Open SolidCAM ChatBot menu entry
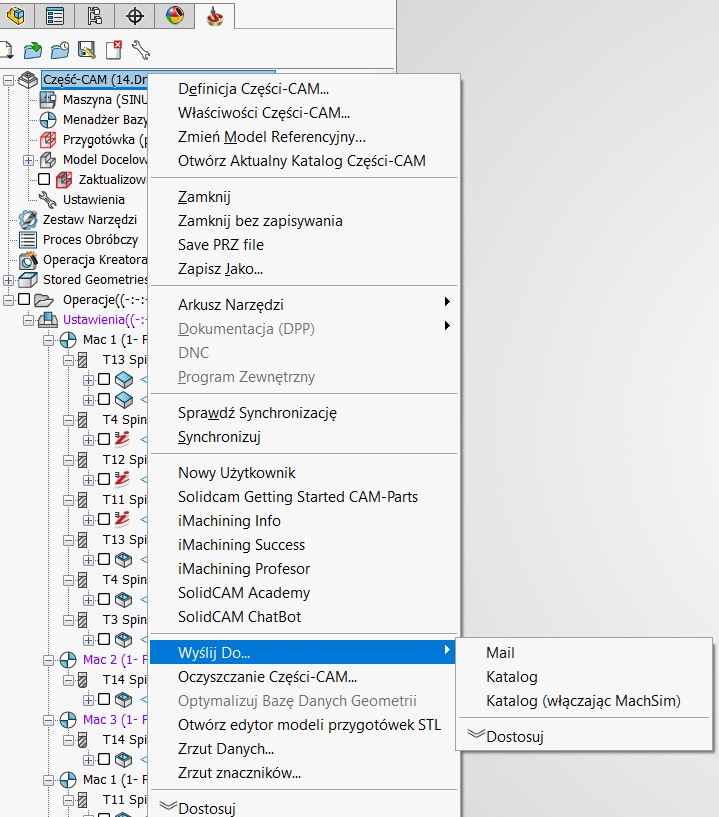 click(304, 616)
